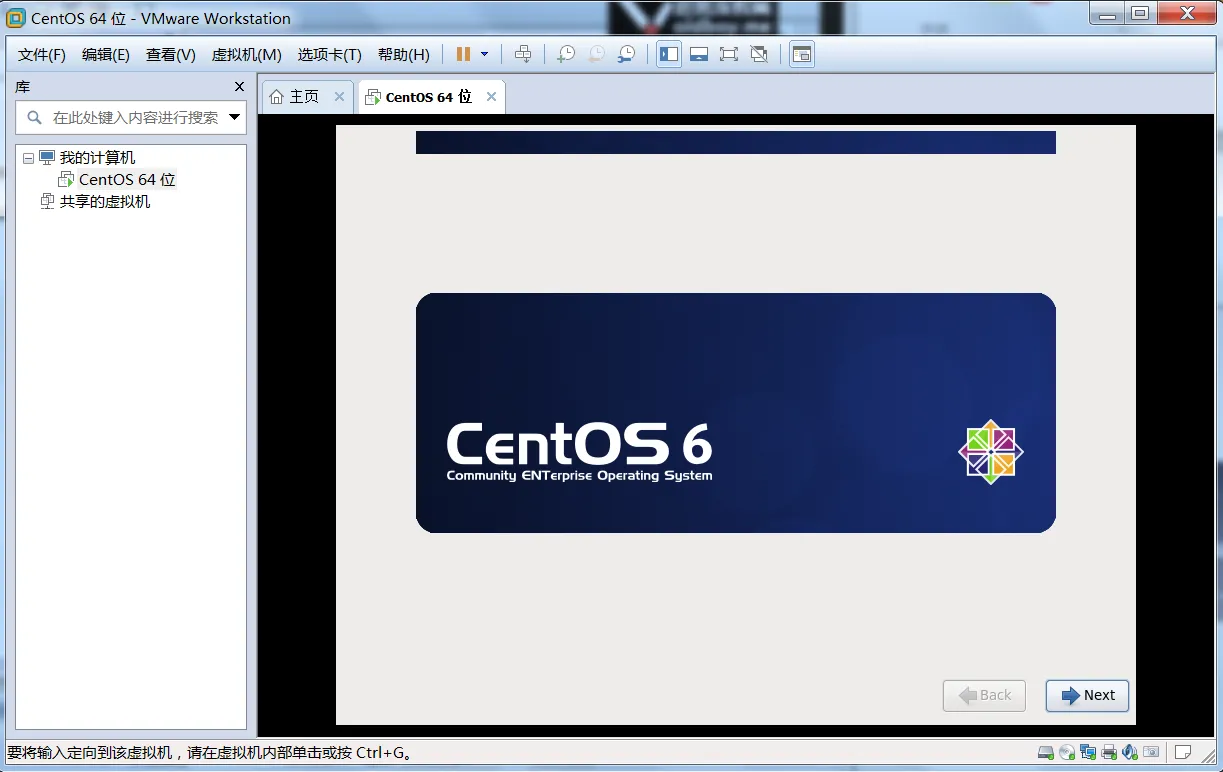Viewport: 1223px width, 772px height.
Task: Close the 主页 tab
Action: click(339, 97)
